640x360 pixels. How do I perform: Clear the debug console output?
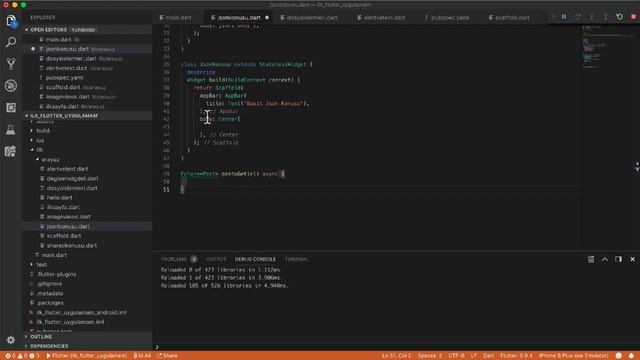pos(591,259)
